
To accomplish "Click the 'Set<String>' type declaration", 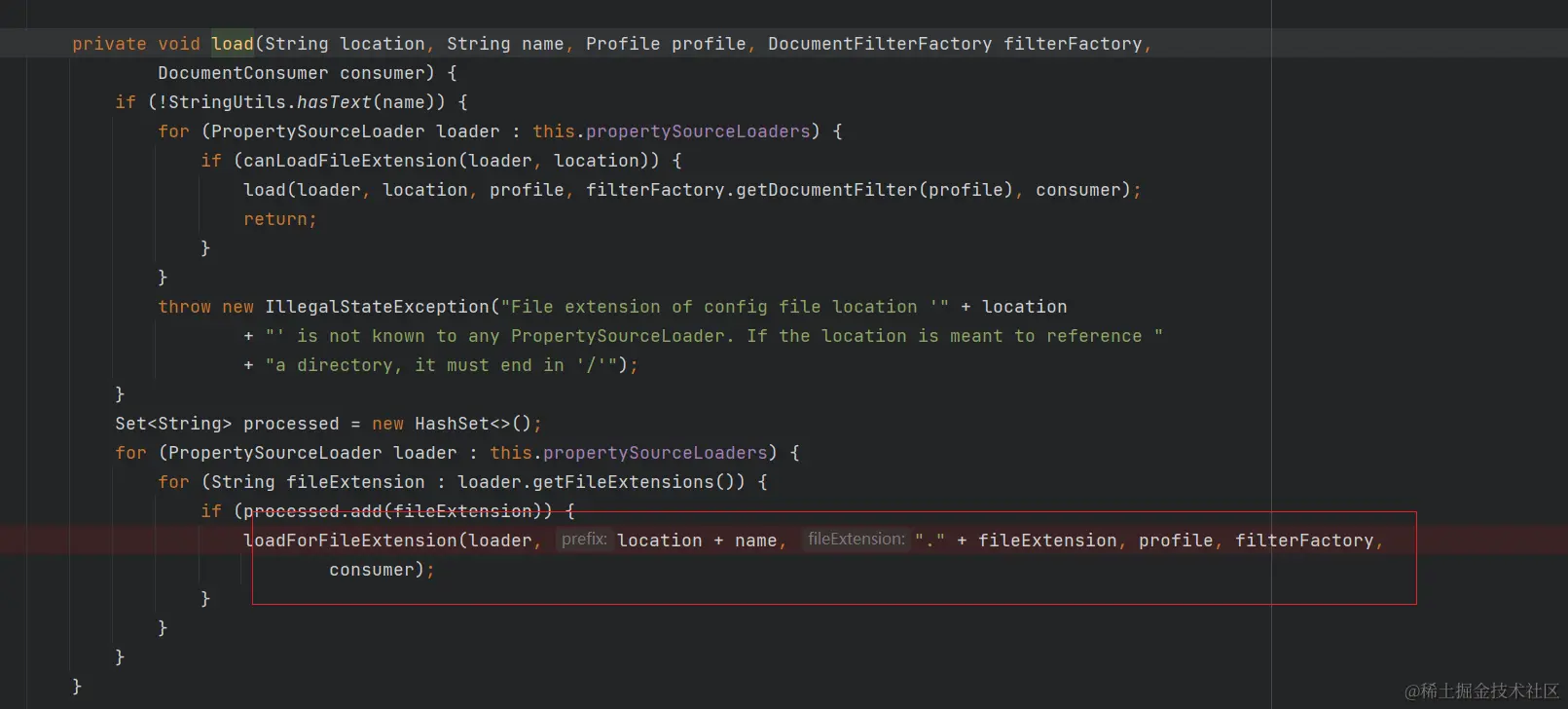I will click(x=173, y=424).
